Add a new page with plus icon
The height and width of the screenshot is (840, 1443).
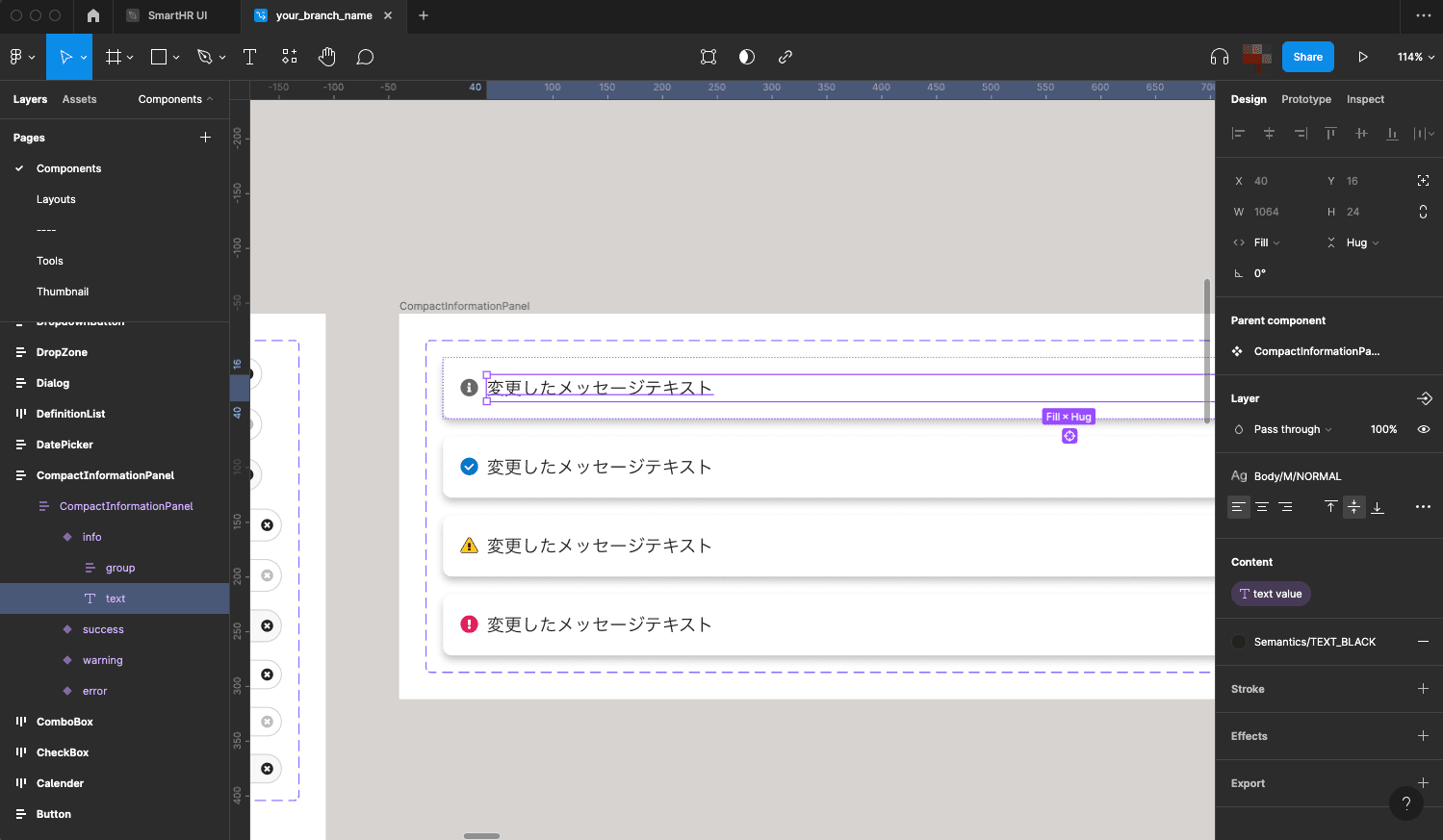[205, 138]
